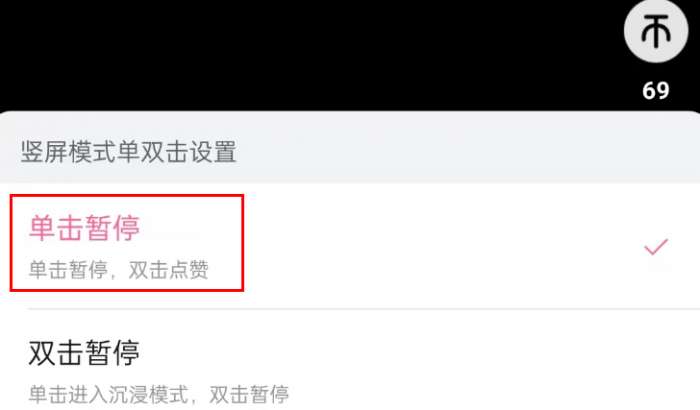Screen dimensions: 700x410
Task: Click inside the red highlighted box
Action: pos(127,243)
